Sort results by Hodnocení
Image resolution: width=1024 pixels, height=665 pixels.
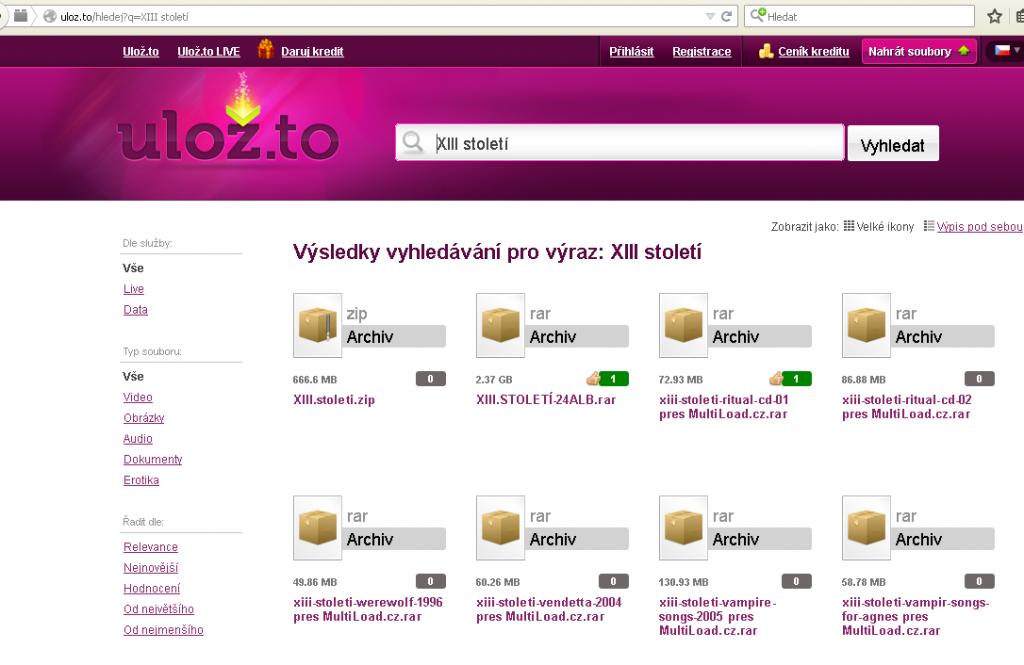point(152,589)
